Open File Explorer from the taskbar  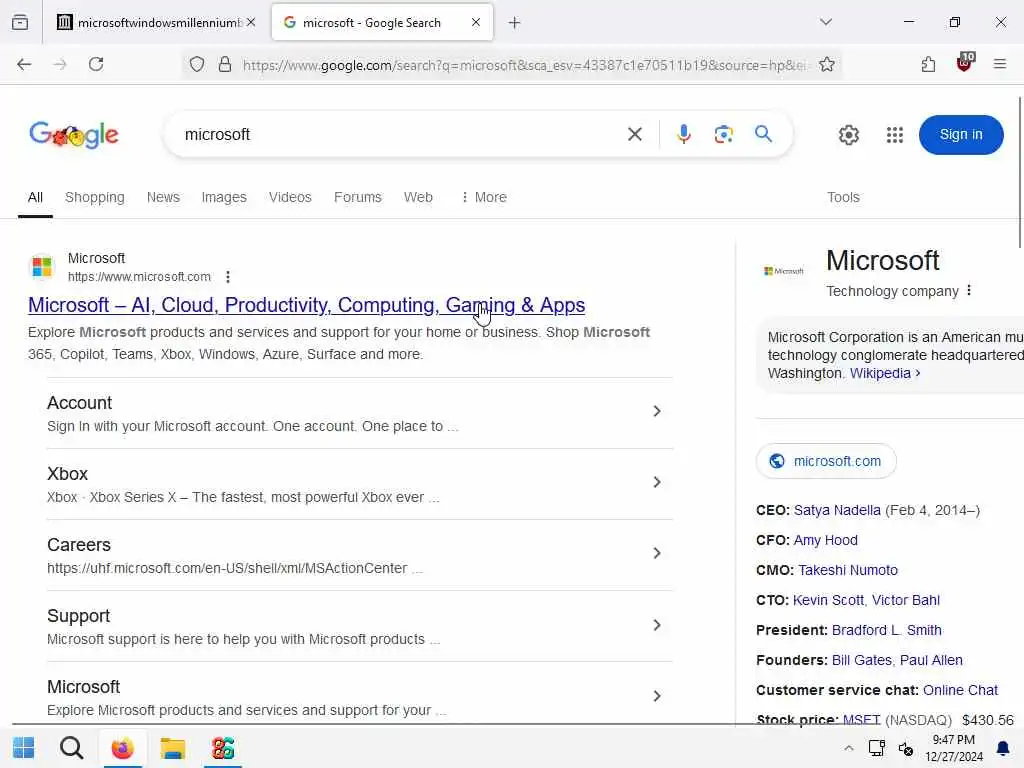tap(173, 748)
